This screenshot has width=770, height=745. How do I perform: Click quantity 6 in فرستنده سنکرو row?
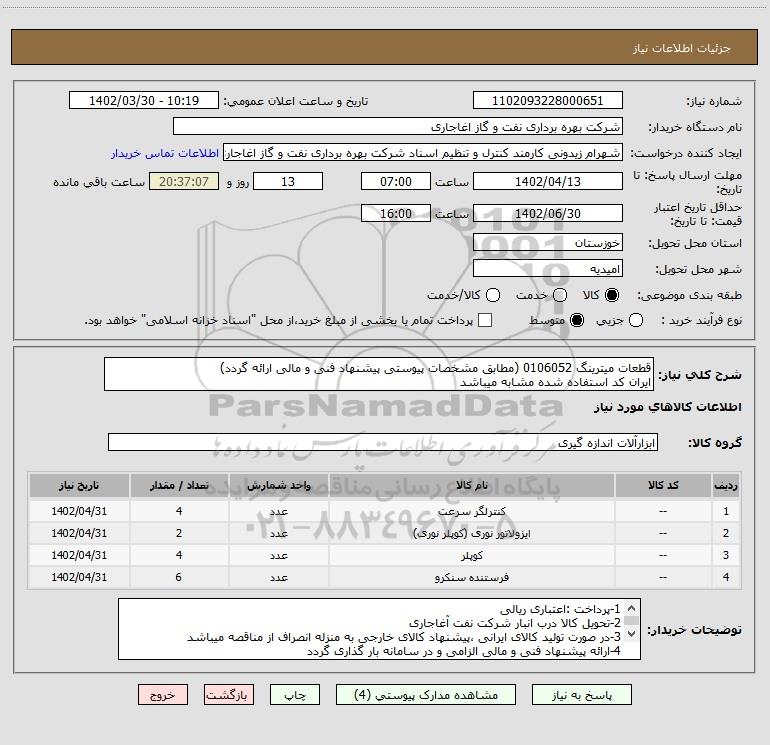[x=179, y=577]
